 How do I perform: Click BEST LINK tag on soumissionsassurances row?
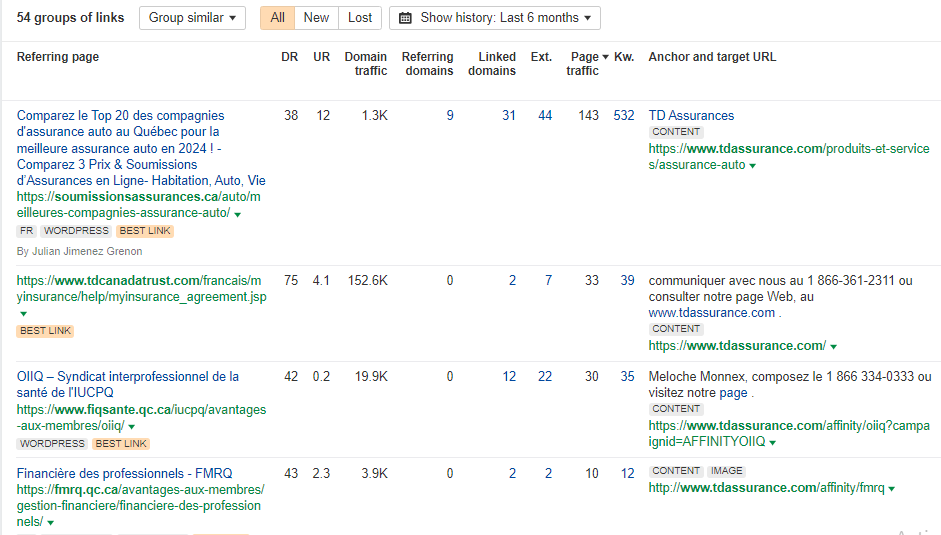[145, 231]
